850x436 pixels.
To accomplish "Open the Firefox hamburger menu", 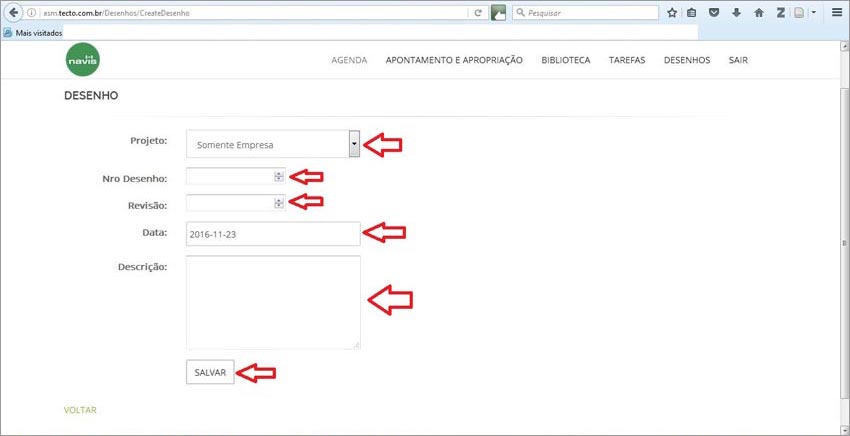I will pyautogui.click(x=836, y=13).
